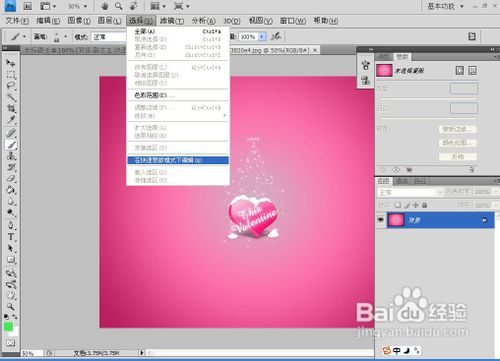The height and width of the screenshot is (361, 500).
Task: Open the Layers panel blend mode dropdown
Action: point(410,192)
